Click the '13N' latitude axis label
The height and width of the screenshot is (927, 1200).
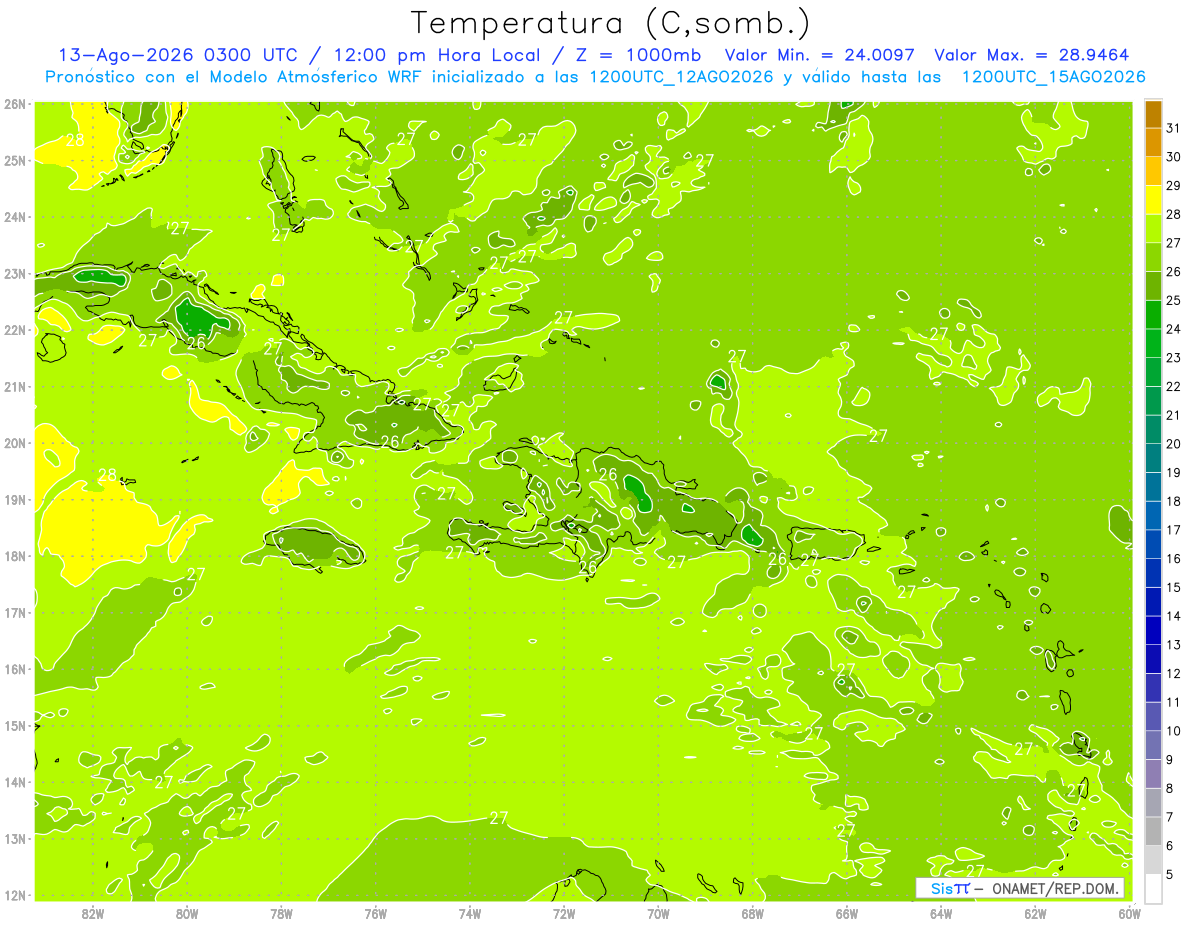16,839
